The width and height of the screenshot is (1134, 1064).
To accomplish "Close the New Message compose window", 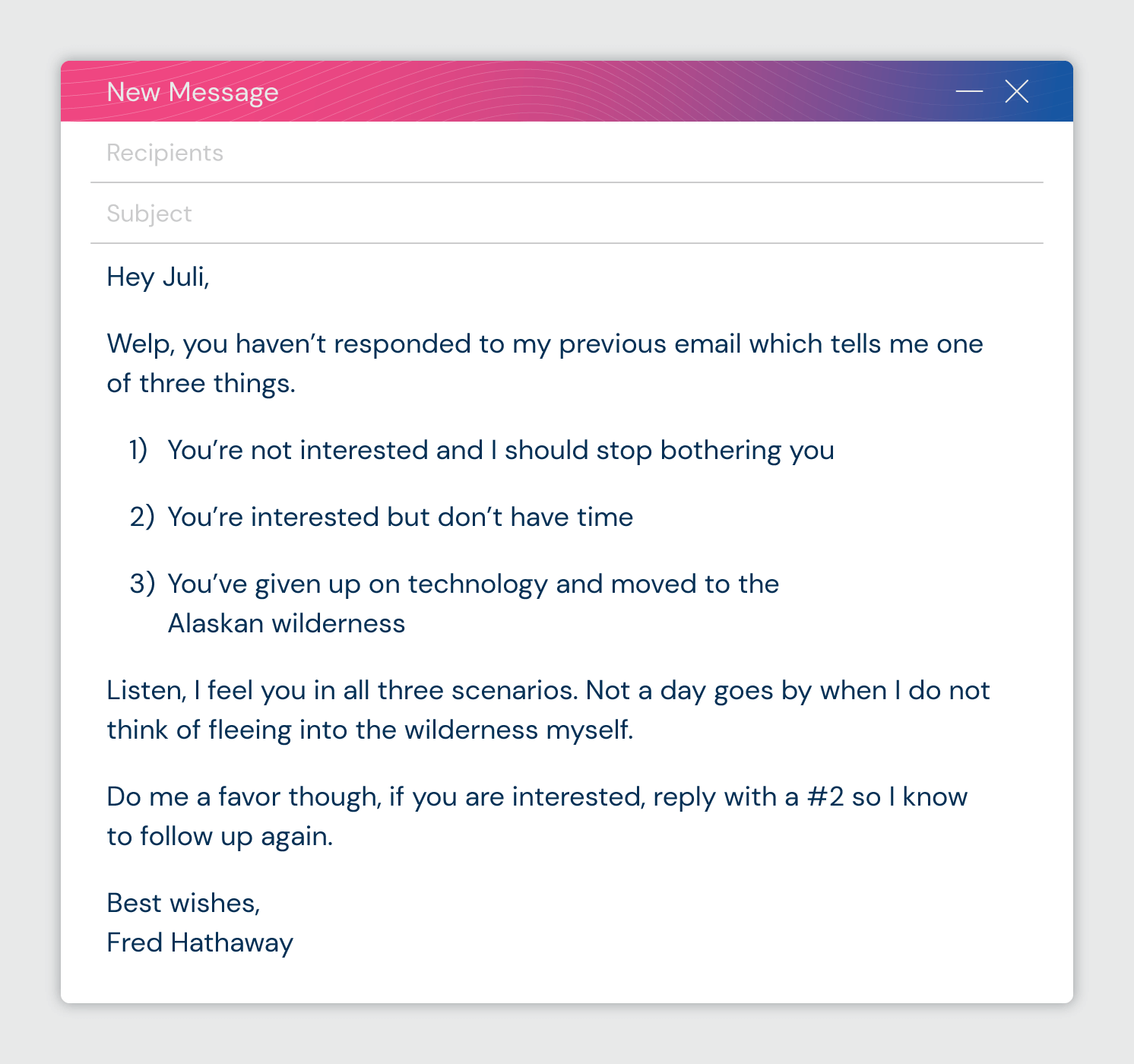I will tap(1016, 91).
